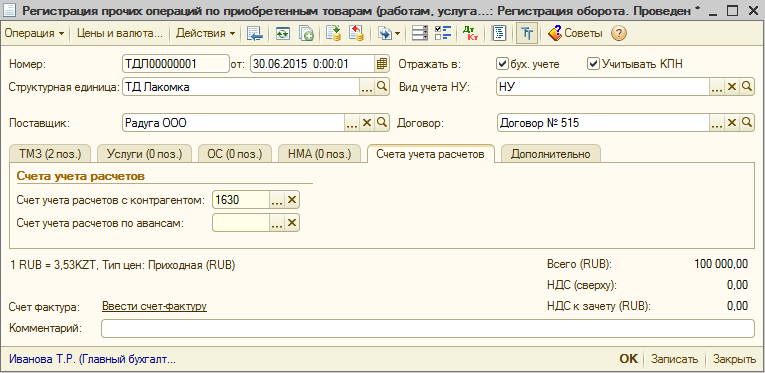Open the Операция dropdown menu
This screenshot has width=765, height=373.
coord(34,34)
